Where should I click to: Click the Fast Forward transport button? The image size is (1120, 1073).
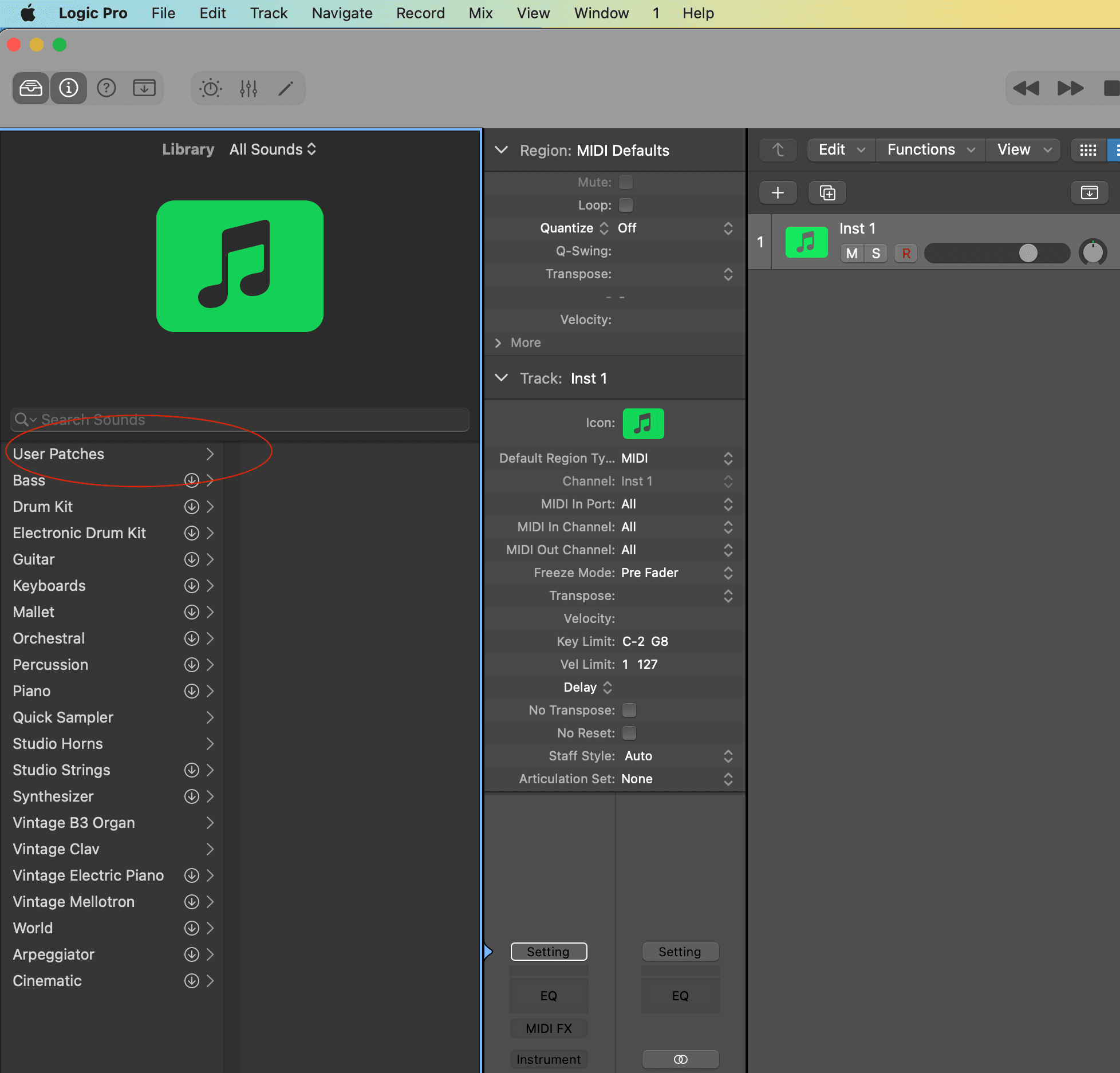click(1070, 88)
